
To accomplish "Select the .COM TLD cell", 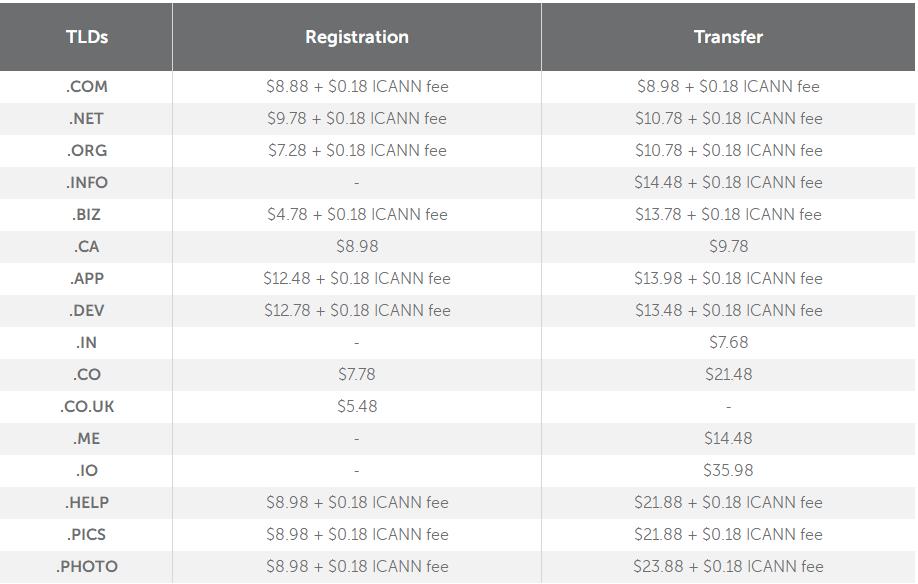I will tap(87, 86).
